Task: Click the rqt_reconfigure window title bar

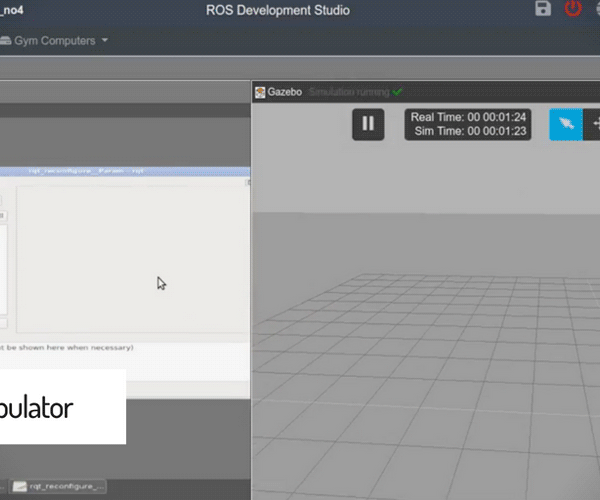Action: pyautogui.click(x=125, y=171)
